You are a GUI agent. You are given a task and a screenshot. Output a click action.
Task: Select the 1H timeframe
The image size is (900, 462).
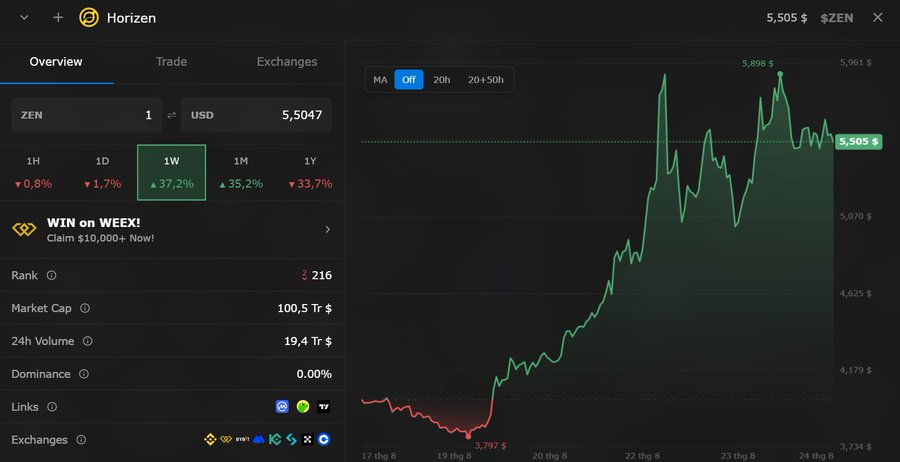pyautogui.click(x=33, y=172)
